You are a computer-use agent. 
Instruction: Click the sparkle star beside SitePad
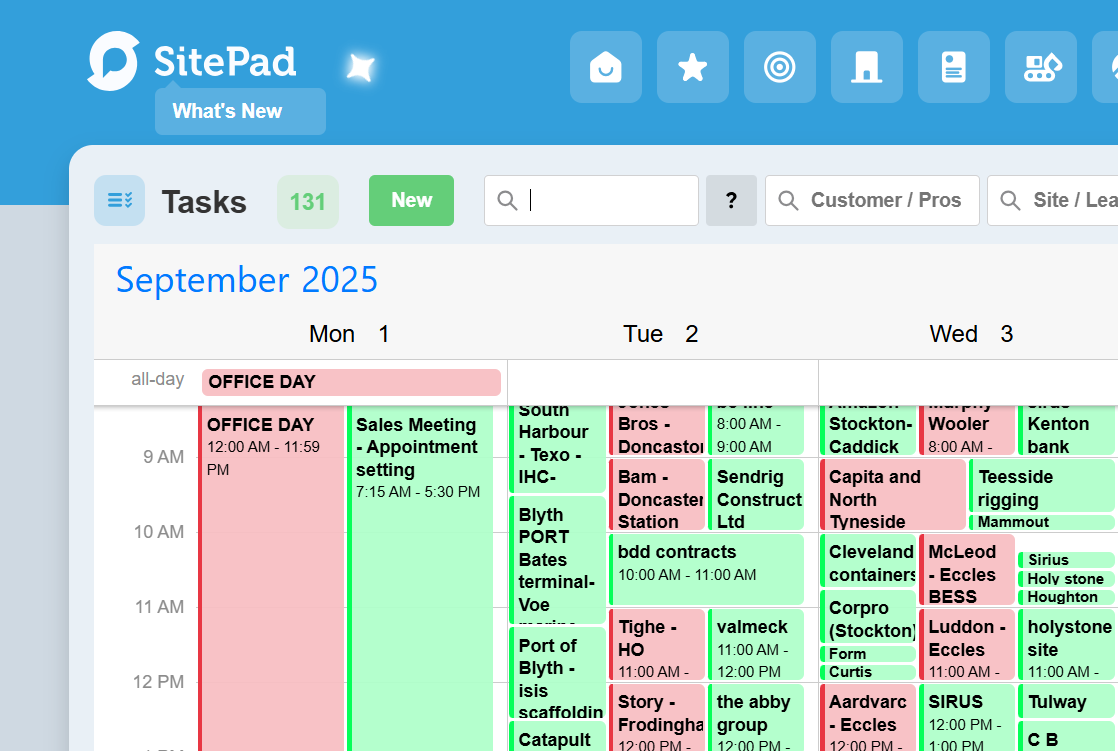pyautogui.click(x=361, y=68)
